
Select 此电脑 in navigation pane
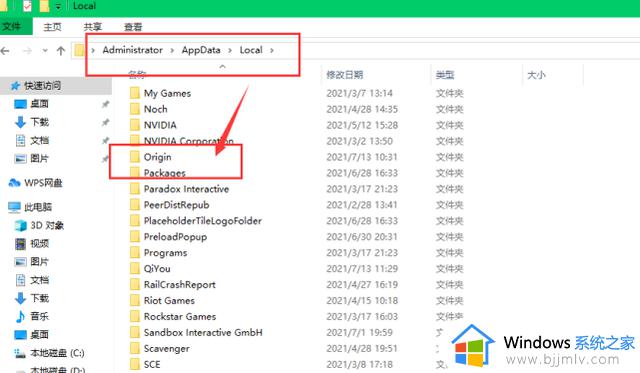(38, 207)
